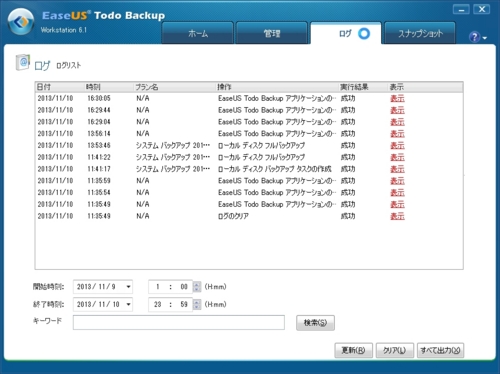The image size is (500, 374).
Task: View details for the 16:30:05 log entry
Action: click(397, 98)
